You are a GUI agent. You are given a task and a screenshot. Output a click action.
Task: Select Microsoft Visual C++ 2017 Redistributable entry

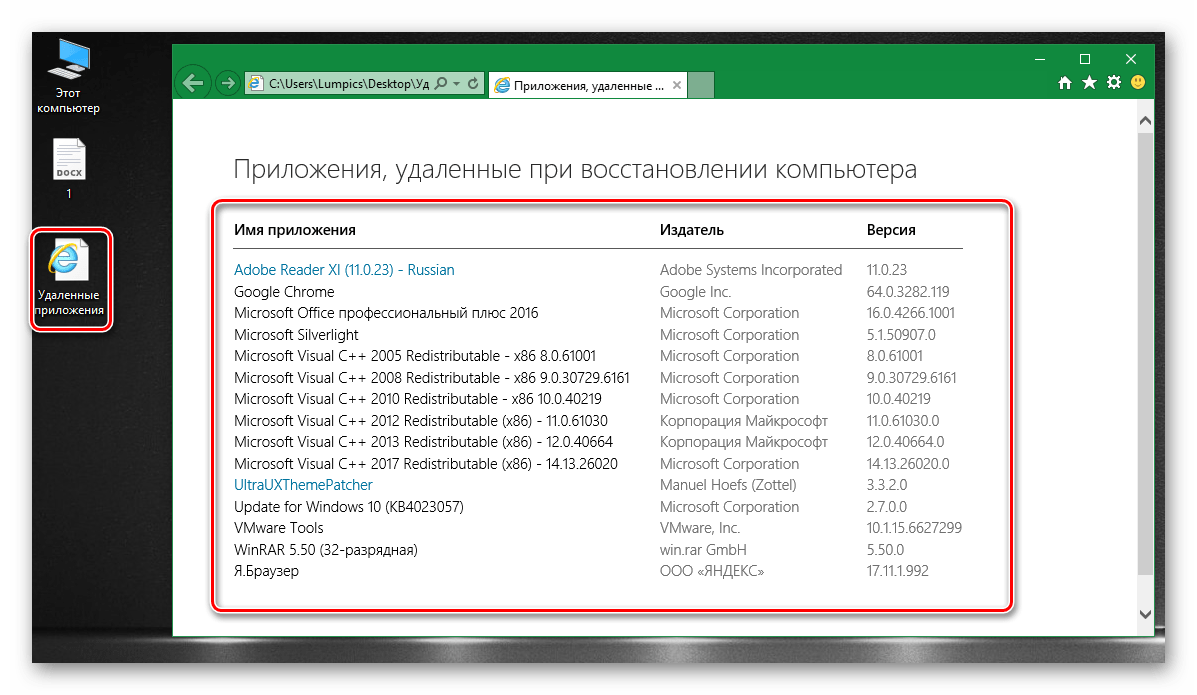point(426,464)
